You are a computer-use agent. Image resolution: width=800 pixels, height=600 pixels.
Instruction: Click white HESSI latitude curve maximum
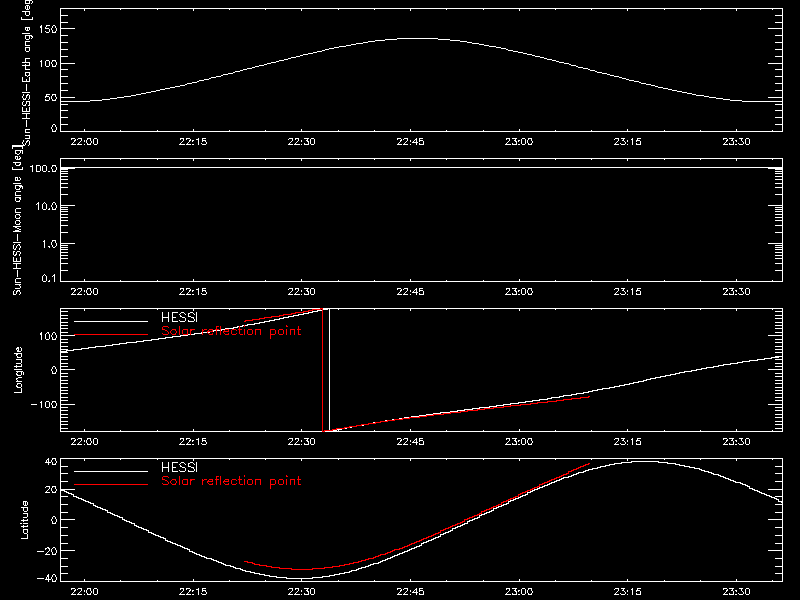point(644,462)
